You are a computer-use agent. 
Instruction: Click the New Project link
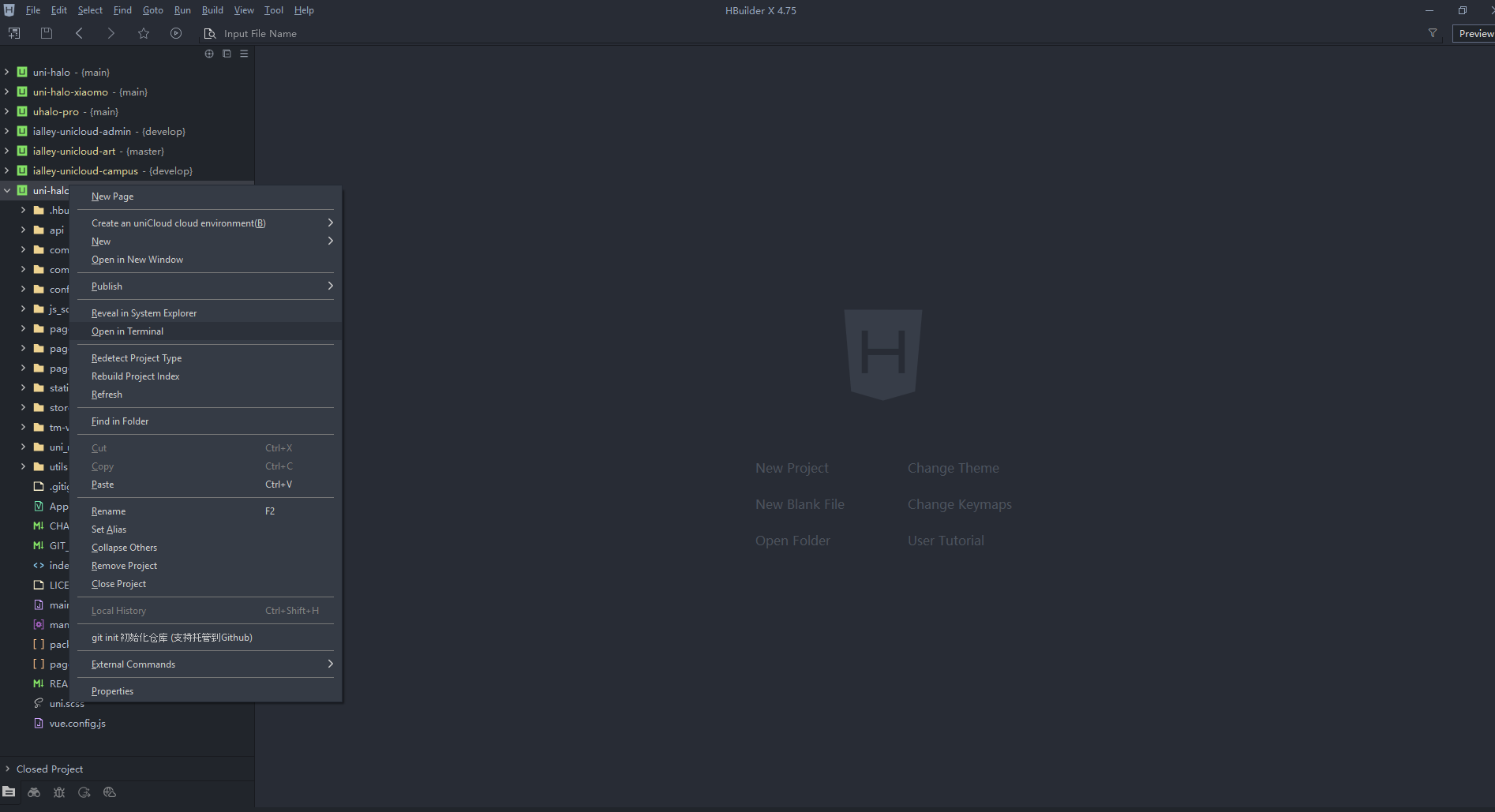(792, 468)
